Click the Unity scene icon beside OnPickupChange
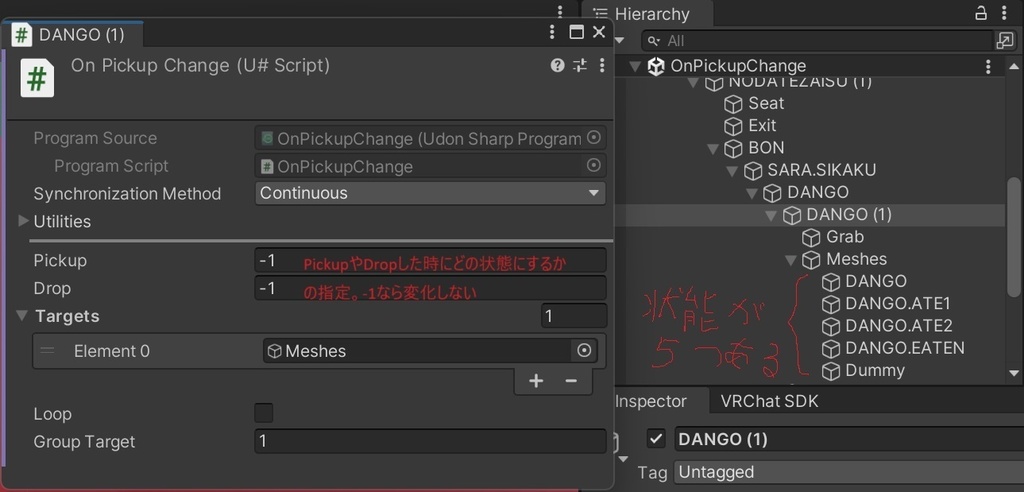The image size is (1024, 492). pyautogui.click(x=656, y=66)
